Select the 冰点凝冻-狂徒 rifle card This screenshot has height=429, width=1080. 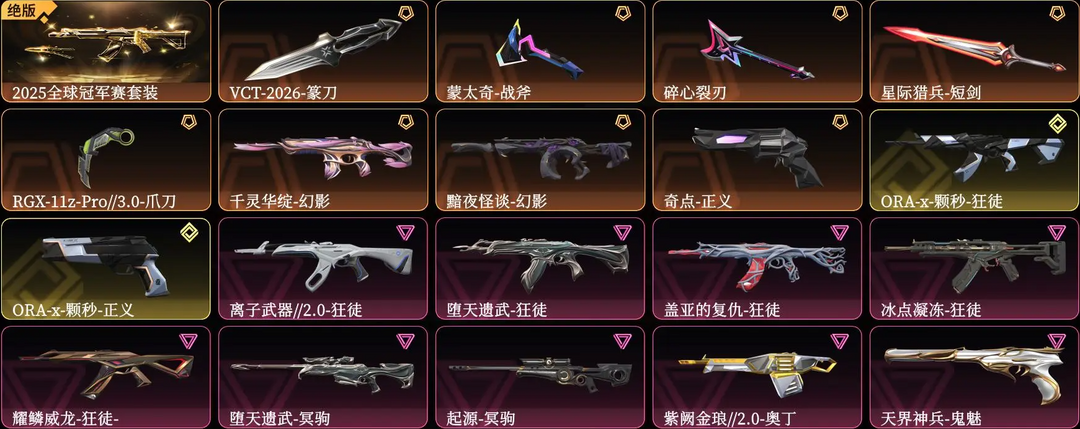tap(974, 269)
